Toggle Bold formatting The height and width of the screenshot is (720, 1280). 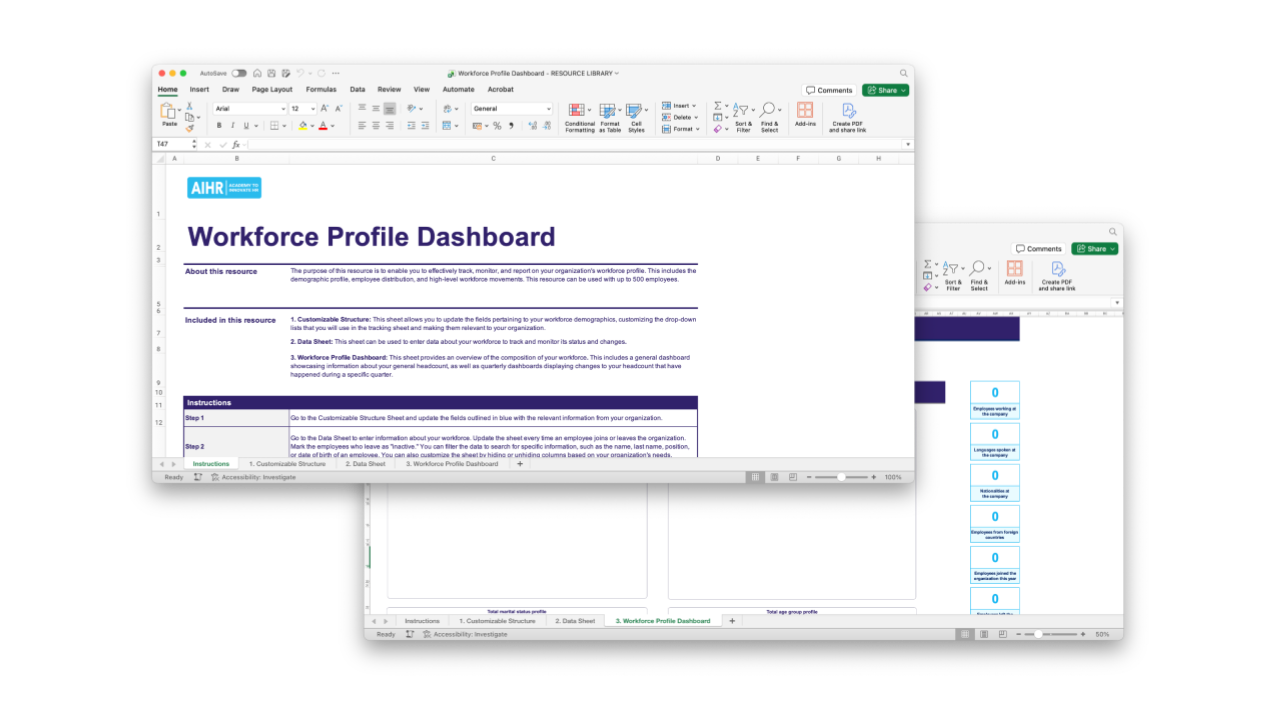coord(219,126)
